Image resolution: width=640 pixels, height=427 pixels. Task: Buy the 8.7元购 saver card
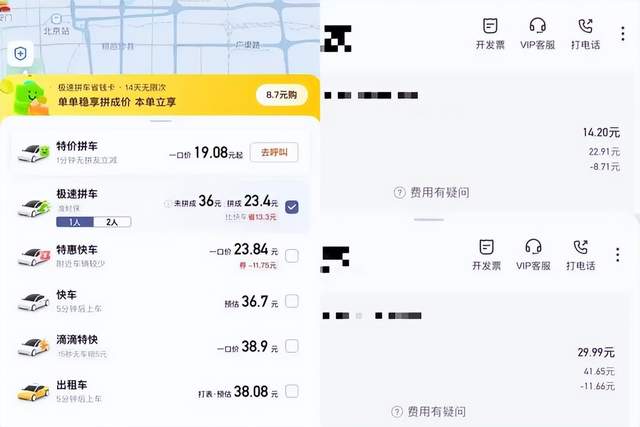pos(282,95)
